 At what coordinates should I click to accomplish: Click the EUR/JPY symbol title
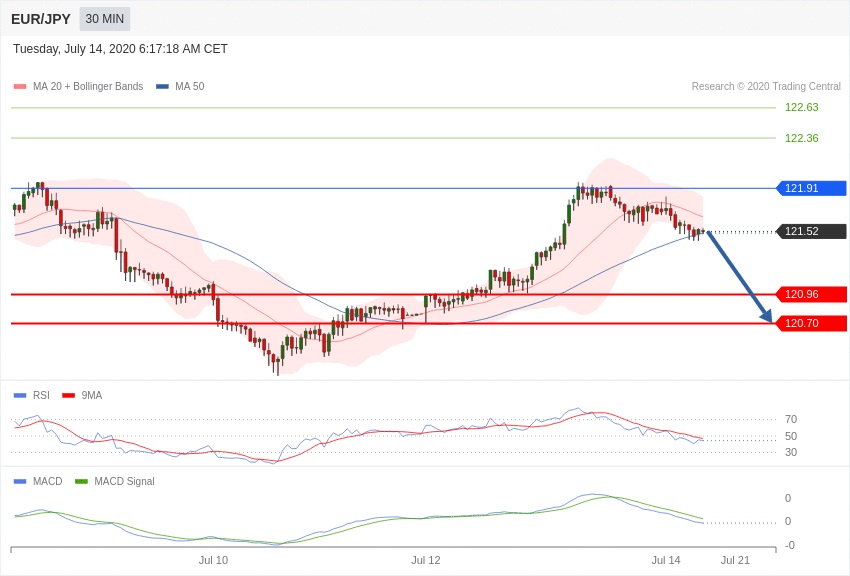click(x=41, y=19)
